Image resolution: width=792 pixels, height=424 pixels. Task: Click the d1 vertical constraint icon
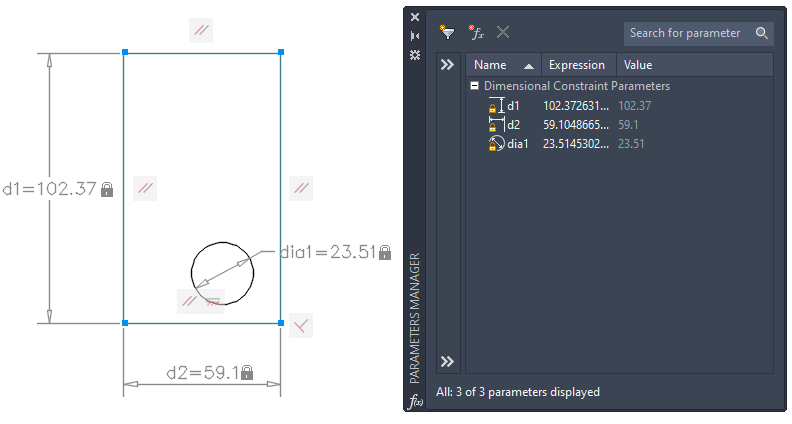(497, 106)
